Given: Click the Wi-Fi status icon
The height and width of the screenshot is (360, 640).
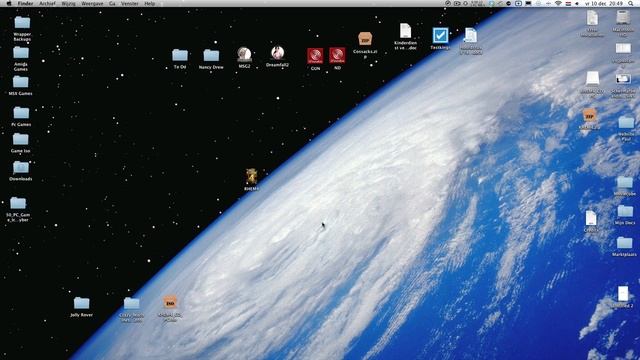Looking at the screenshot, I should [558, 3].
